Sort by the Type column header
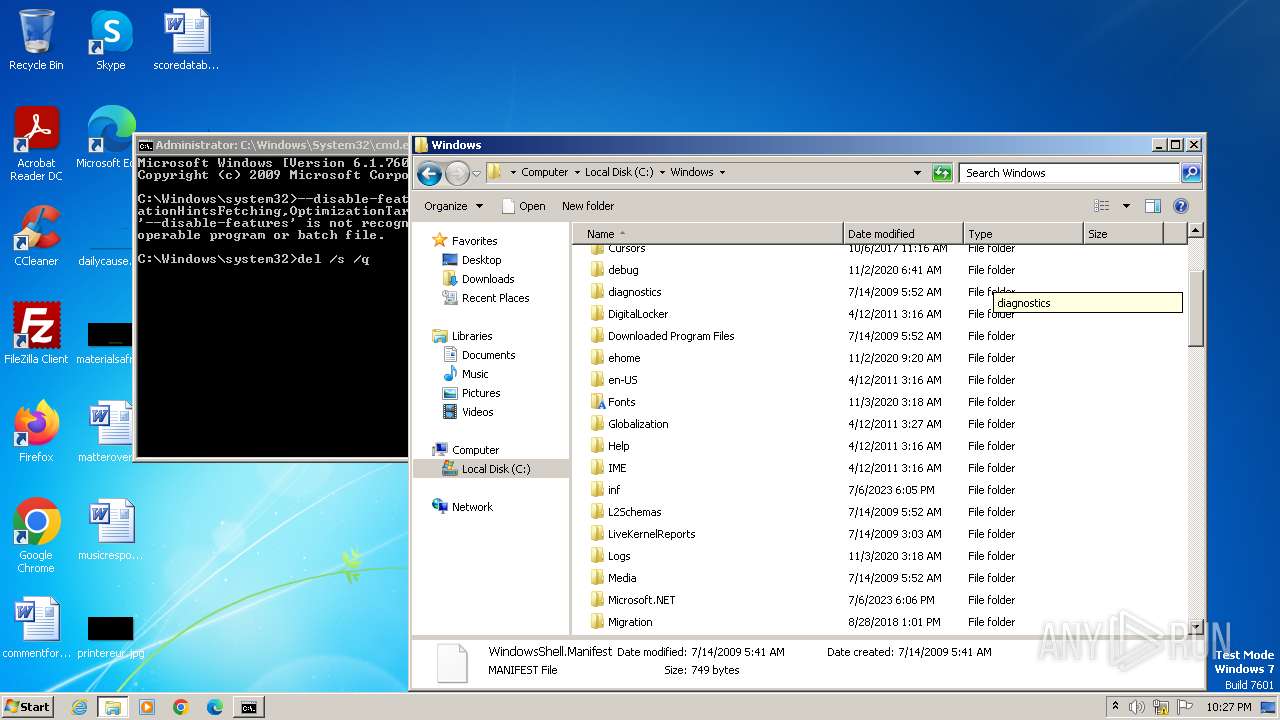This screenshot has width=1280, height=720. point(1023,233)
